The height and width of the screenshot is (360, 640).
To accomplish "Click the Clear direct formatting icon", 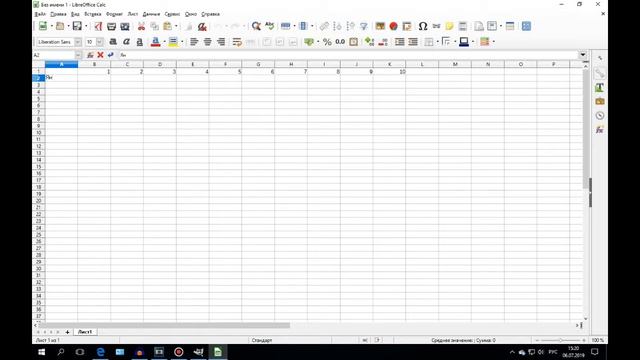I will click(202, 27).
